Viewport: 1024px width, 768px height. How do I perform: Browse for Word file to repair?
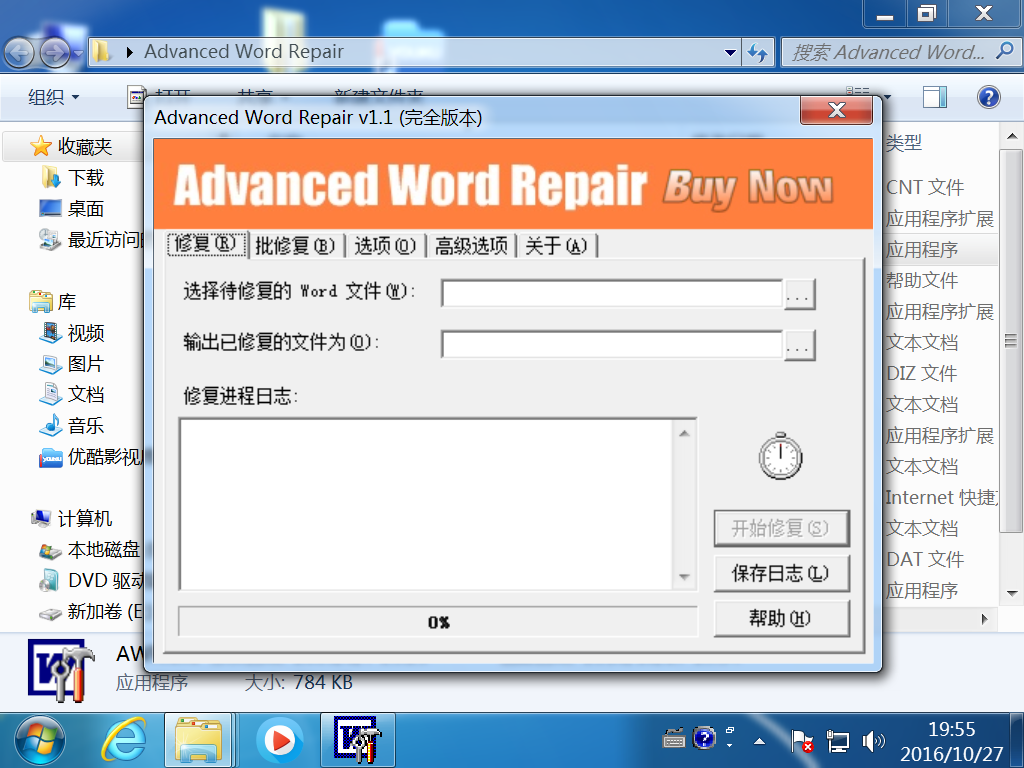[x=799, y=294]
